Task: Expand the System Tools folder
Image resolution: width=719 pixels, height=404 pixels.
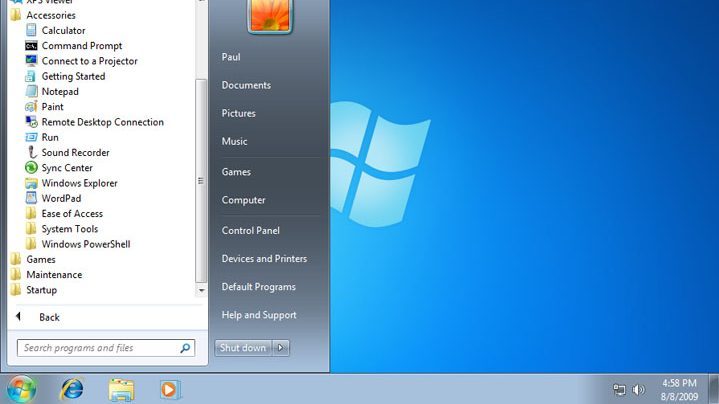Action: (x=69, y=229)
